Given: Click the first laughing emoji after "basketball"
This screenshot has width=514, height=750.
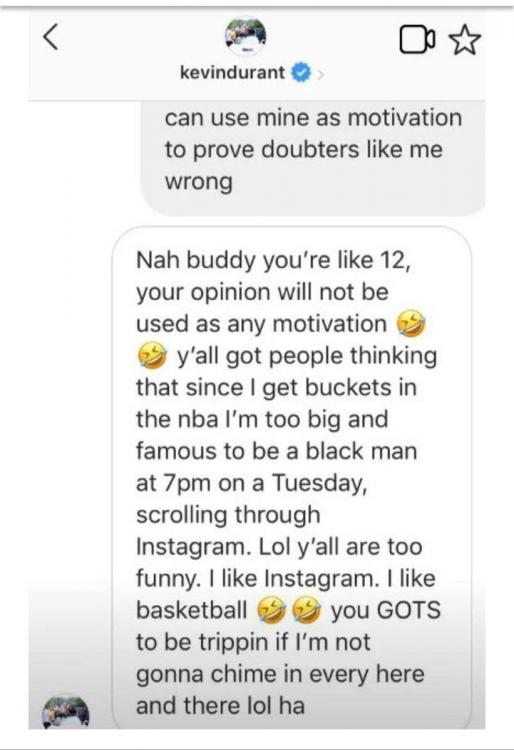Looking at the screenshot, I should 271,610.
